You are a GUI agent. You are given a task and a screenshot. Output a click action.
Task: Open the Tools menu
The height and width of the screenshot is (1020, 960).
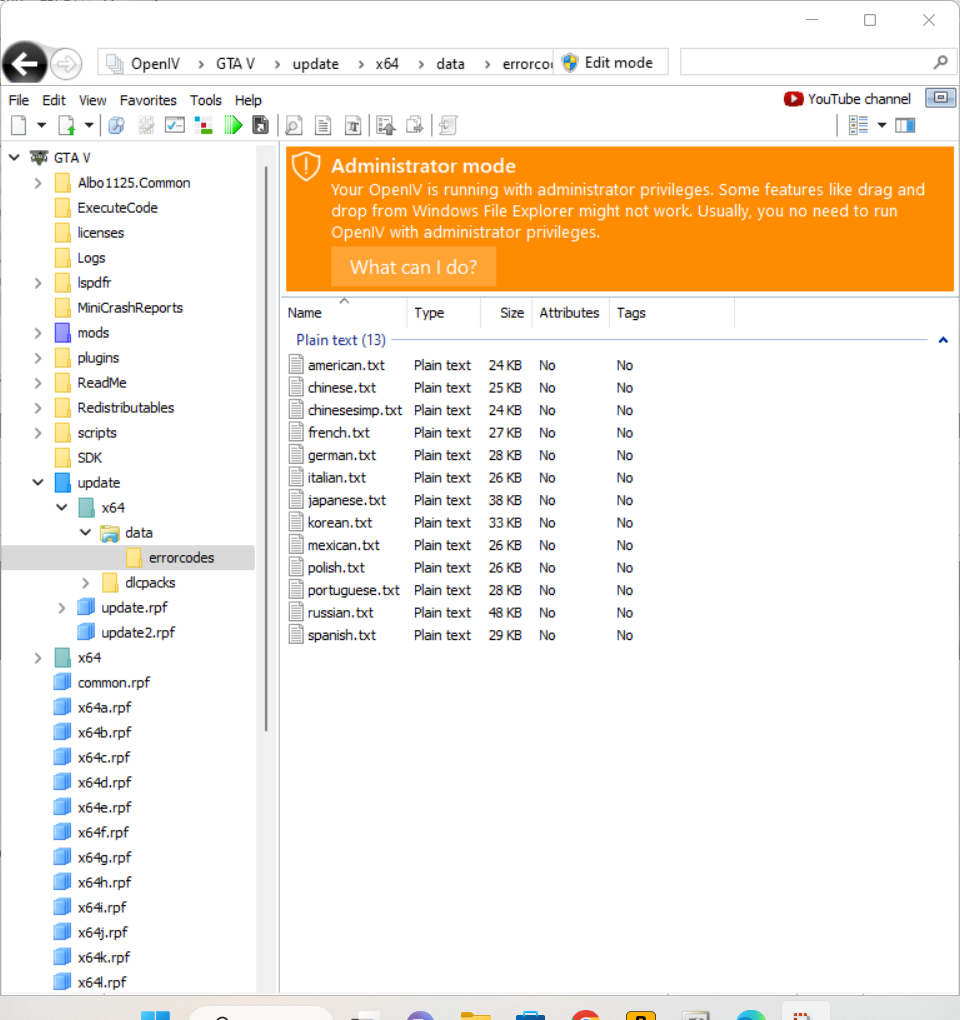click(x=206, y=100)
